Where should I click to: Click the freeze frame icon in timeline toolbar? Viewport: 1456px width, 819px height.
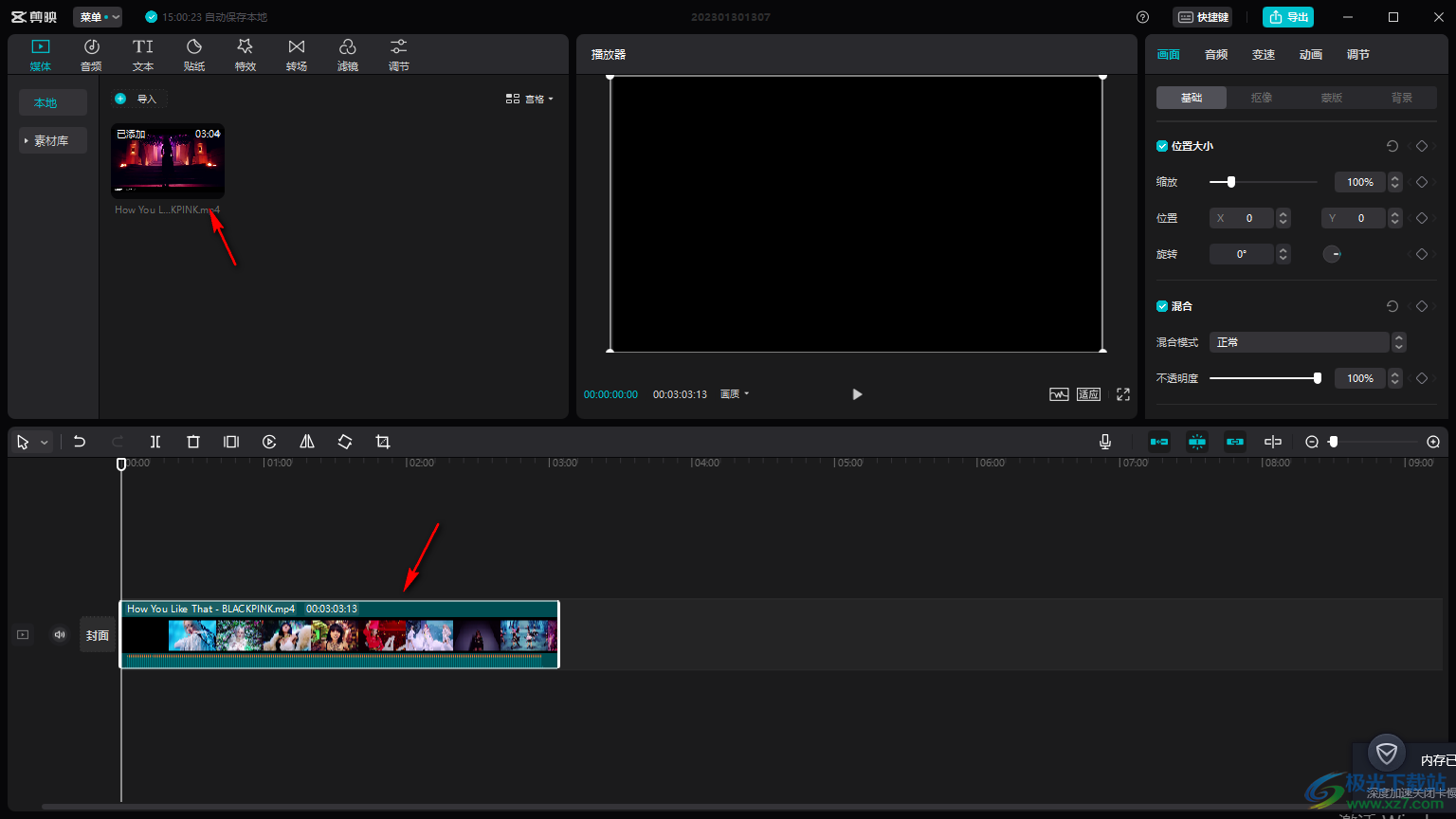[231, 442]
